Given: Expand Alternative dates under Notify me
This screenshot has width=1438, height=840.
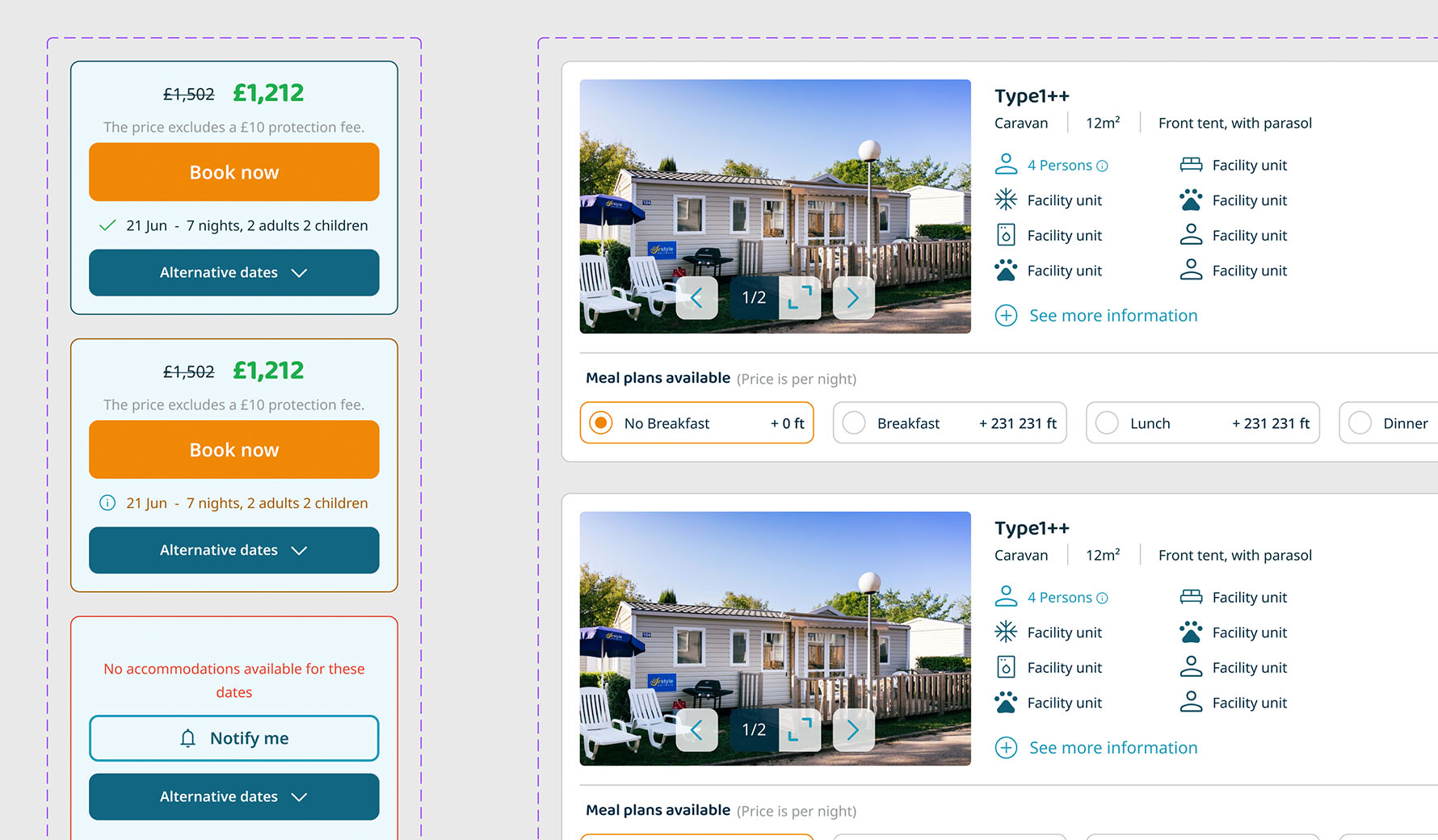Looking at the screenshot, I should point(233,796).
